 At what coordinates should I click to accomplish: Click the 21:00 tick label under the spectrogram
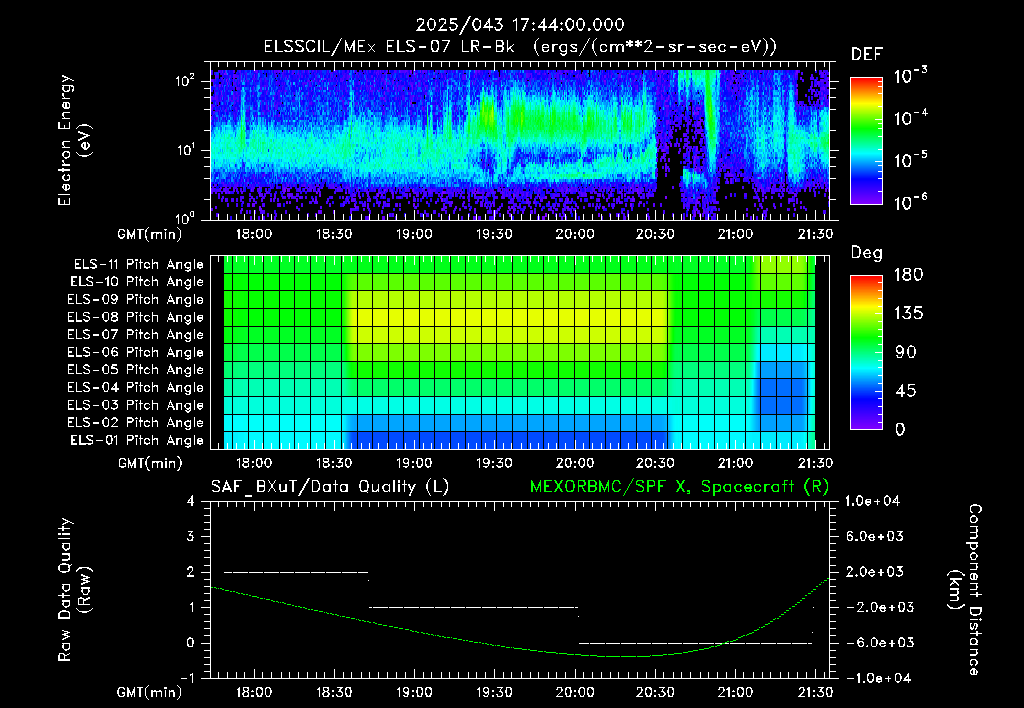[x=735, y=234]
